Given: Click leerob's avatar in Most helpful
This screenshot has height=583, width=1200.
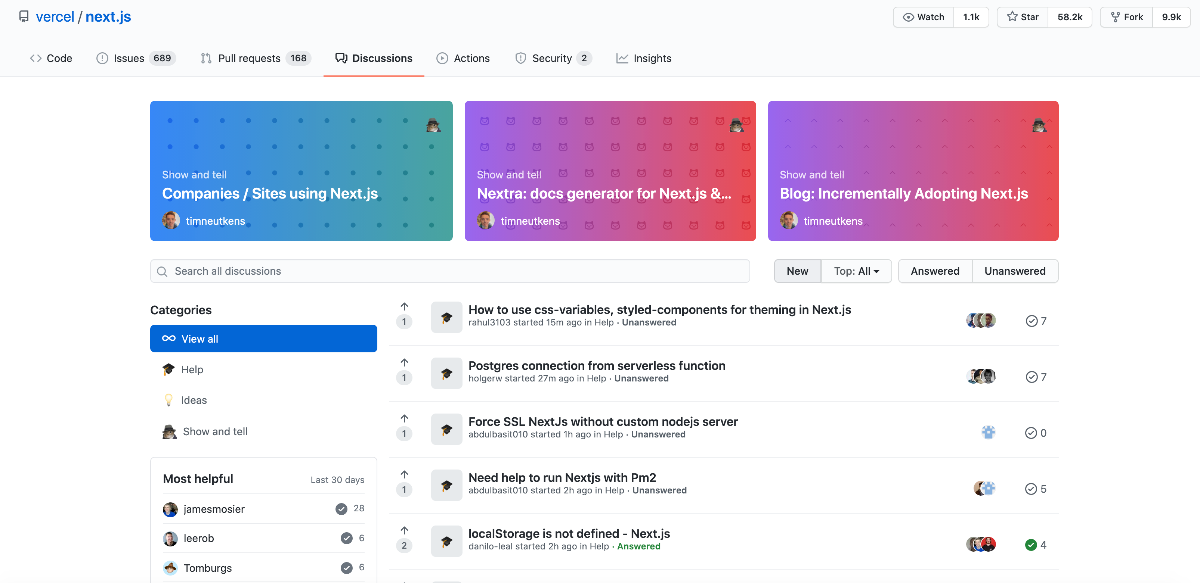Looking at the screenshot, I should [171, 538].
